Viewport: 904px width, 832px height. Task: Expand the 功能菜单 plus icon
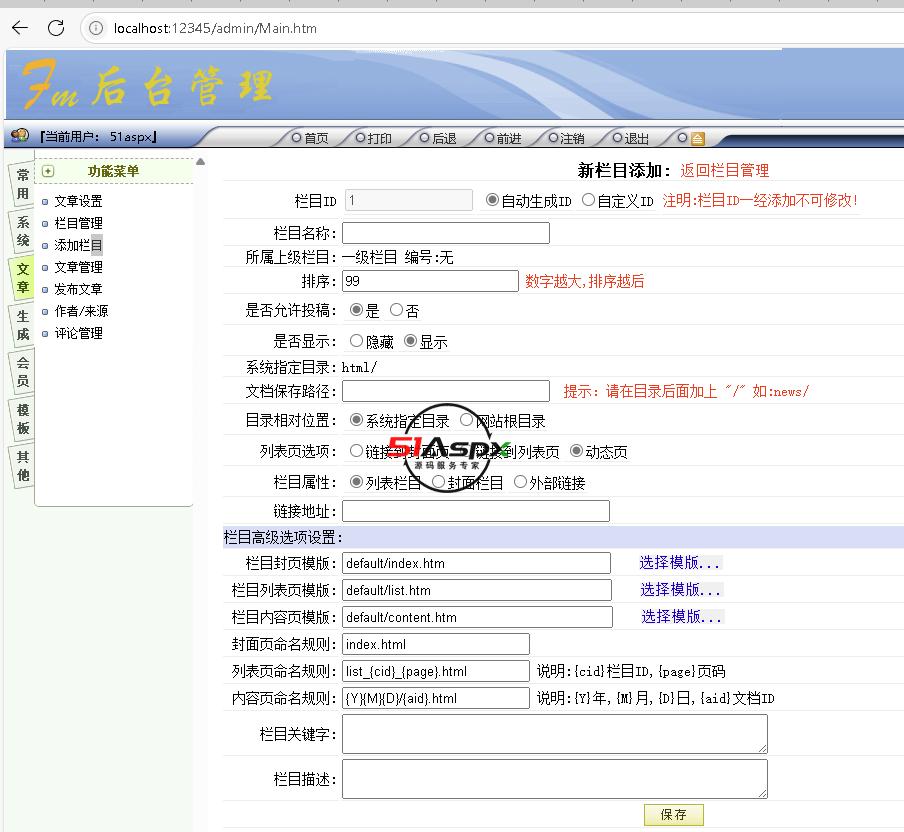pyautogui.click(x=48, y=171)
